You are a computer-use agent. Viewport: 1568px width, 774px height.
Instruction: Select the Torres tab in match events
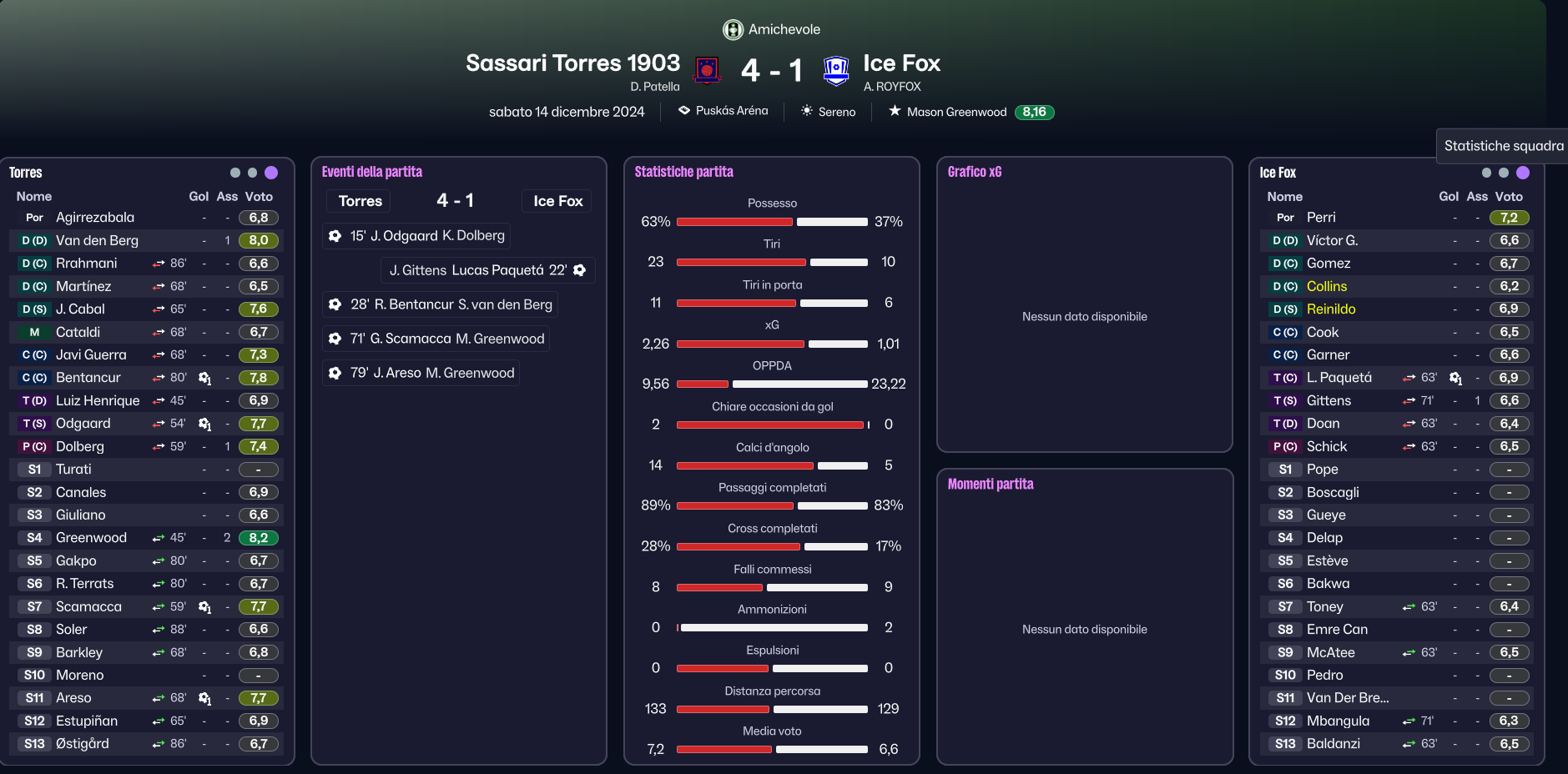[360, 201]
